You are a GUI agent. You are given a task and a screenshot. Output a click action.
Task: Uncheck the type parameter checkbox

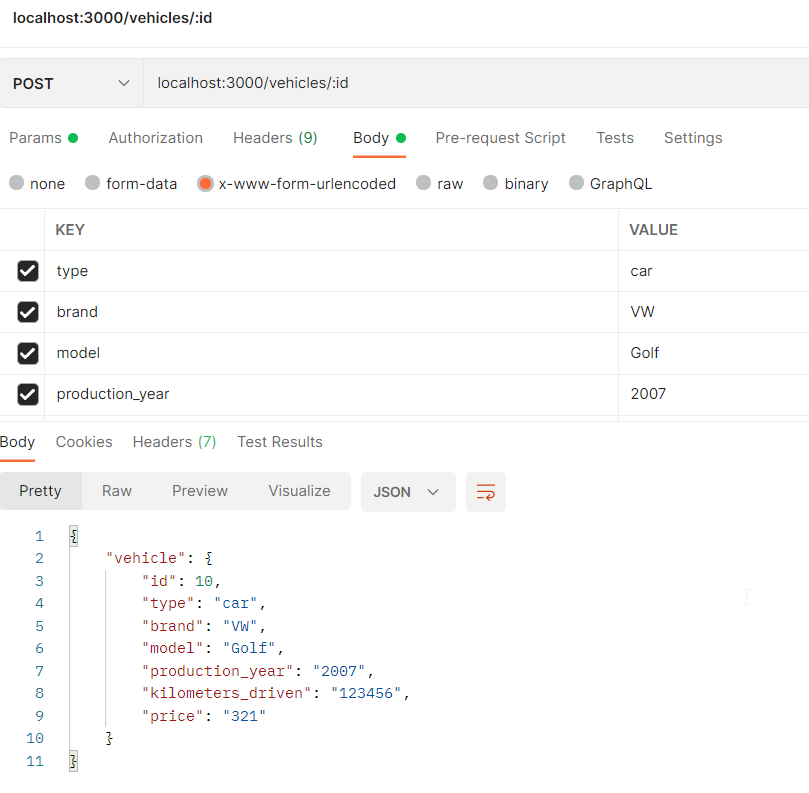(x=28, y=271)
